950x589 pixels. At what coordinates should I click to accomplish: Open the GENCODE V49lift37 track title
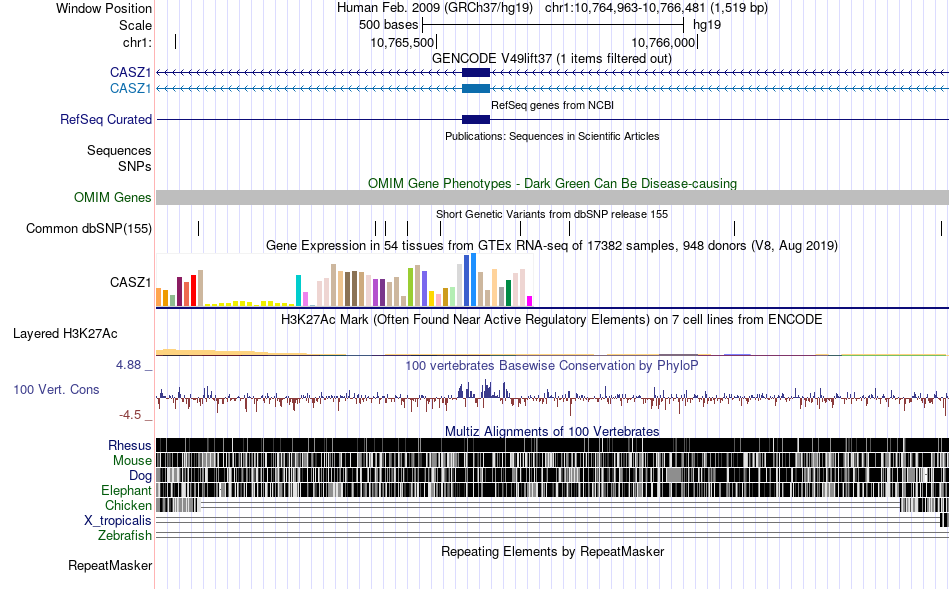point(552,59)
